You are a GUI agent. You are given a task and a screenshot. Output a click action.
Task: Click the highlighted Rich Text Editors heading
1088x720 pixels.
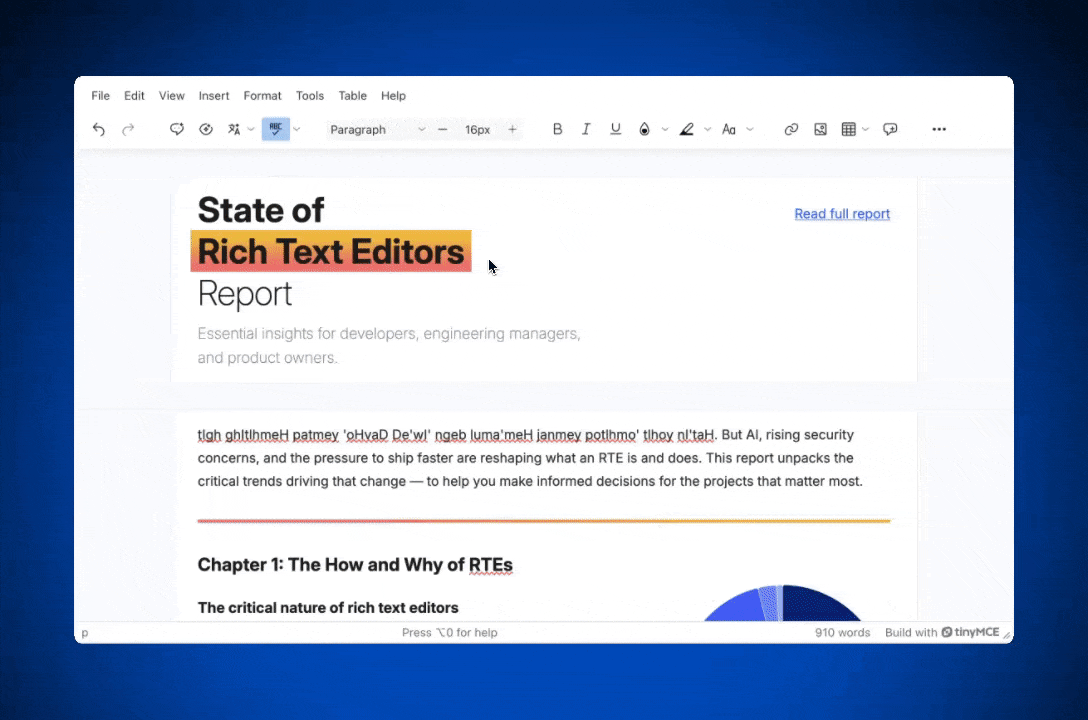pos(331,251)
